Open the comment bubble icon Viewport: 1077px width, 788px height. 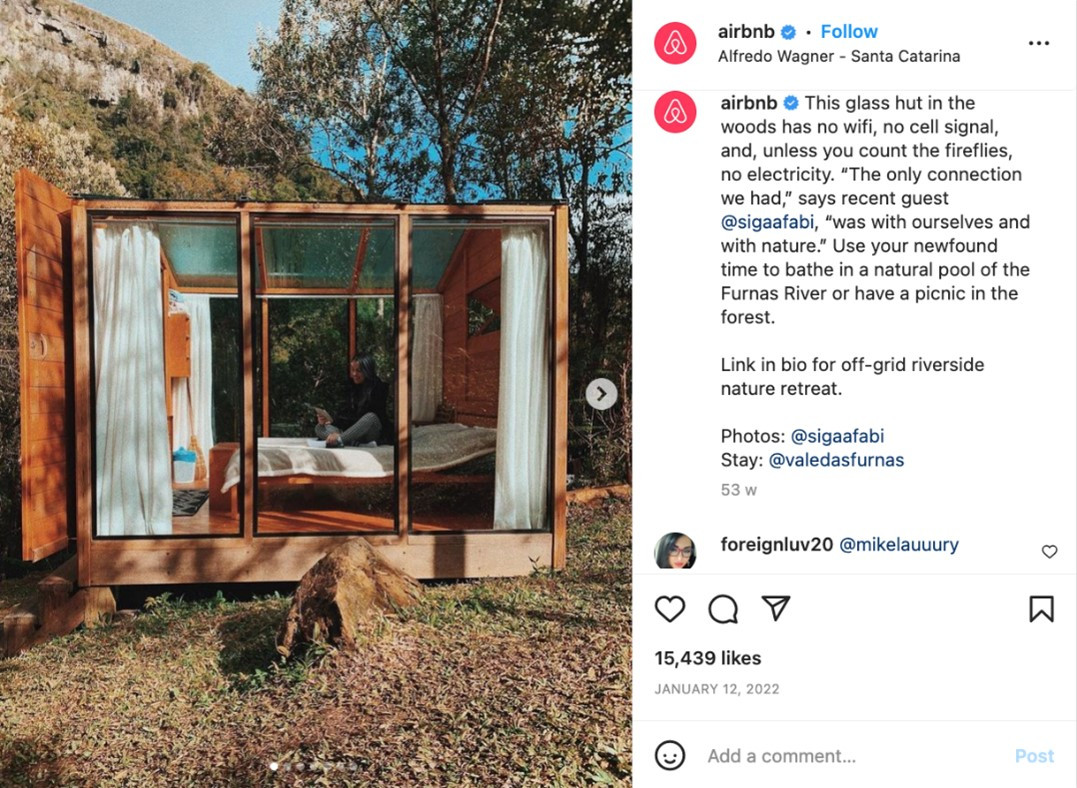(x=723, y=609)
